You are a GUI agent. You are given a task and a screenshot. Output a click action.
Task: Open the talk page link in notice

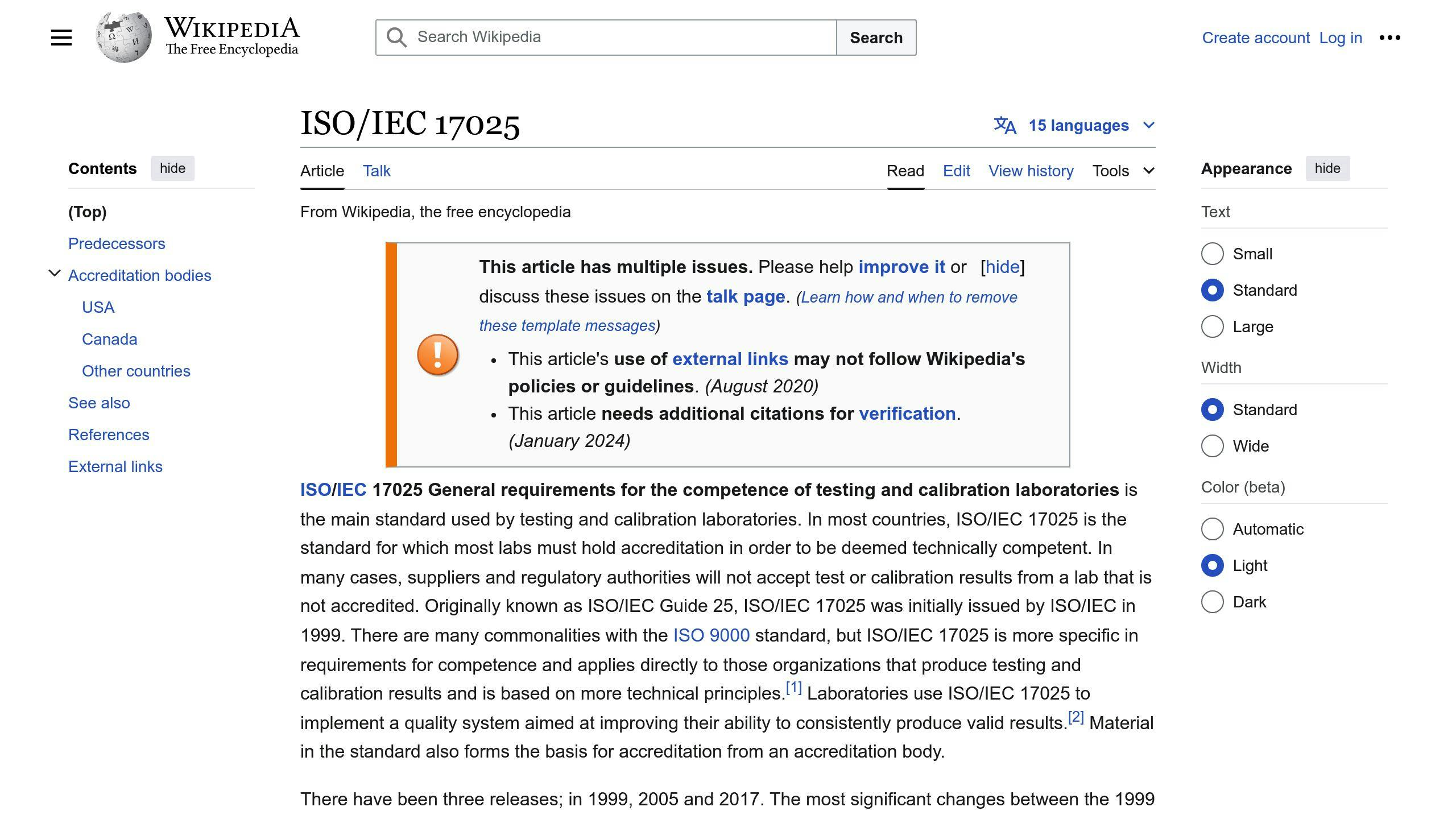[746, 296]
